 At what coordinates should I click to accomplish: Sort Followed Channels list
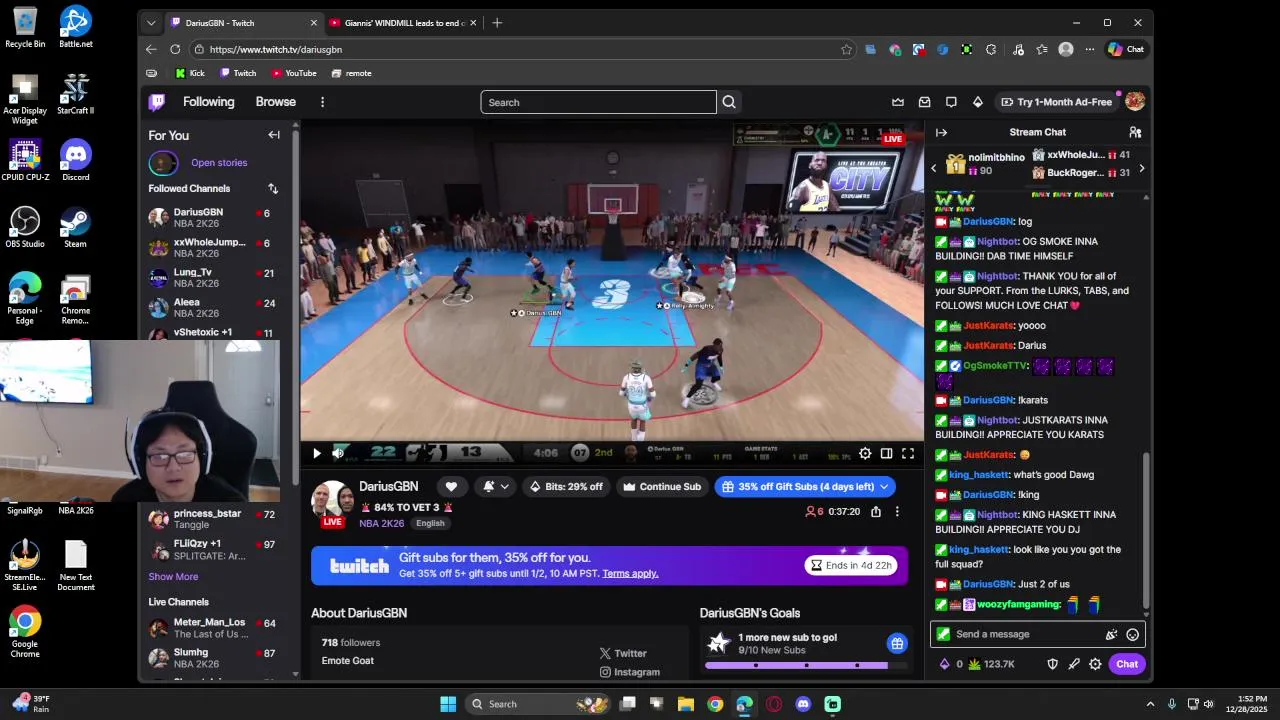point(273,188)
